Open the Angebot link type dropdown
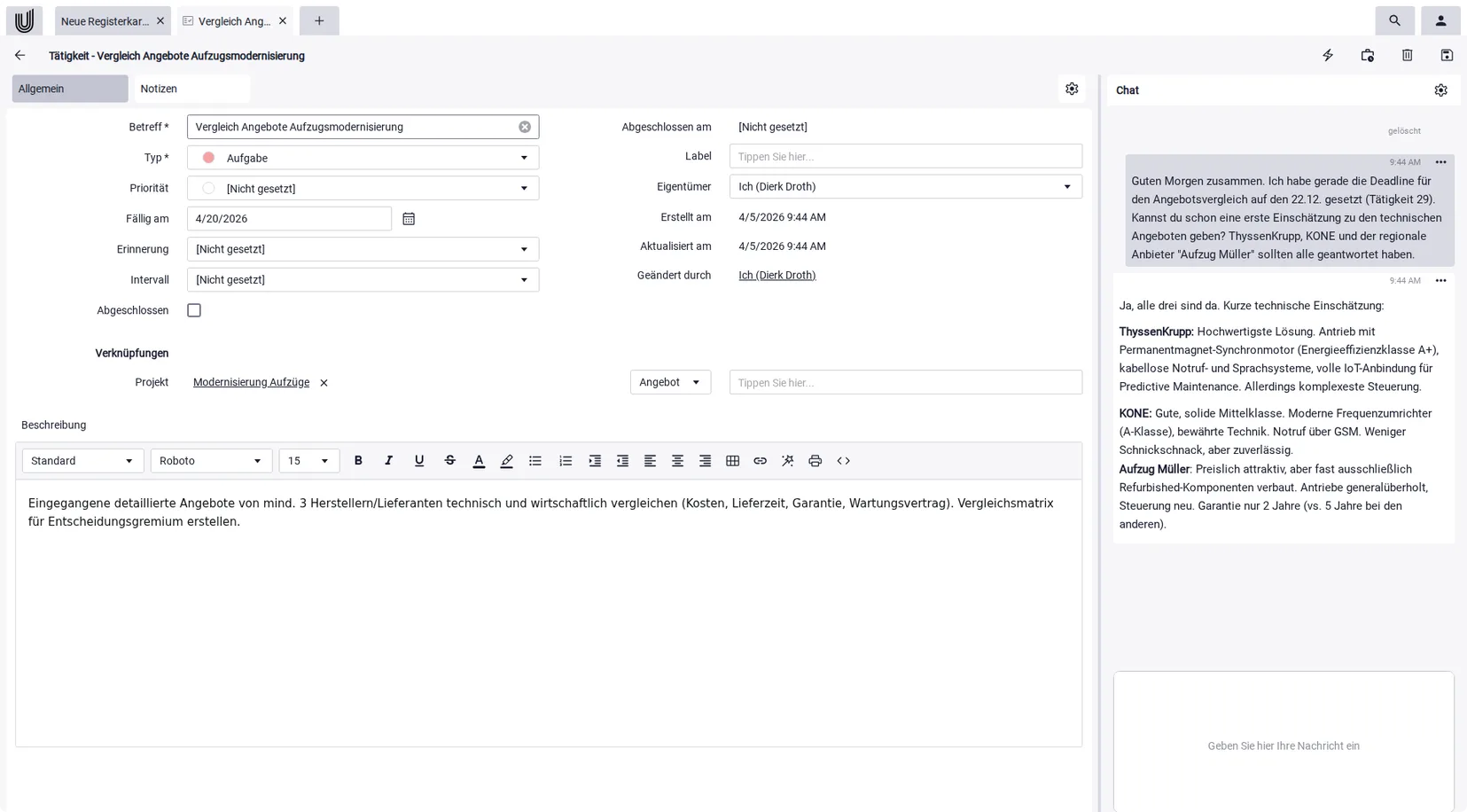Viewport: 1467px width, 812px height. click(x=670, y=382)
